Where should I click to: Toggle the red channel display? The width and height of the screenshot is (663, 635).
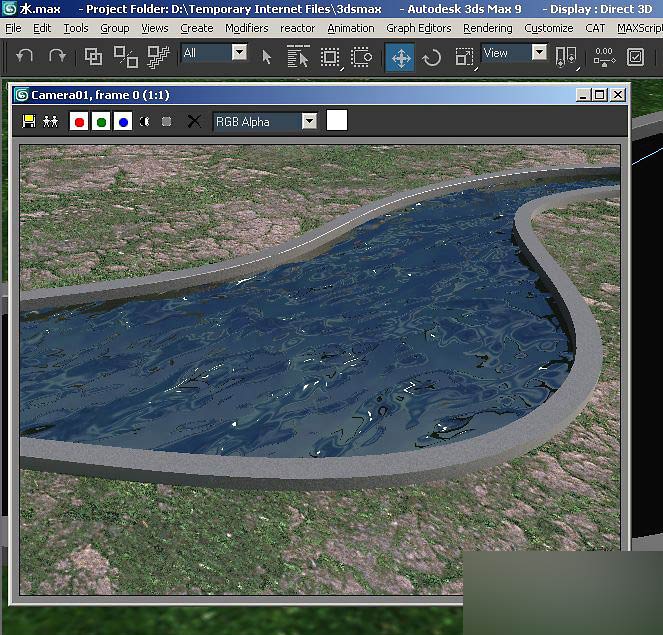(x=79, y=122)
